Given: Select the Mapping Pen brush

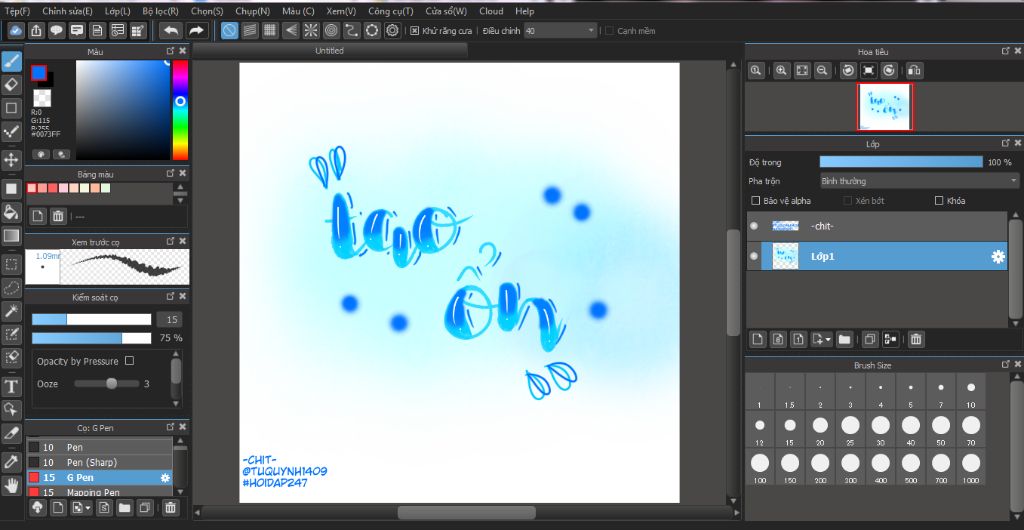Looking at the screenshot, I should 99,491.
